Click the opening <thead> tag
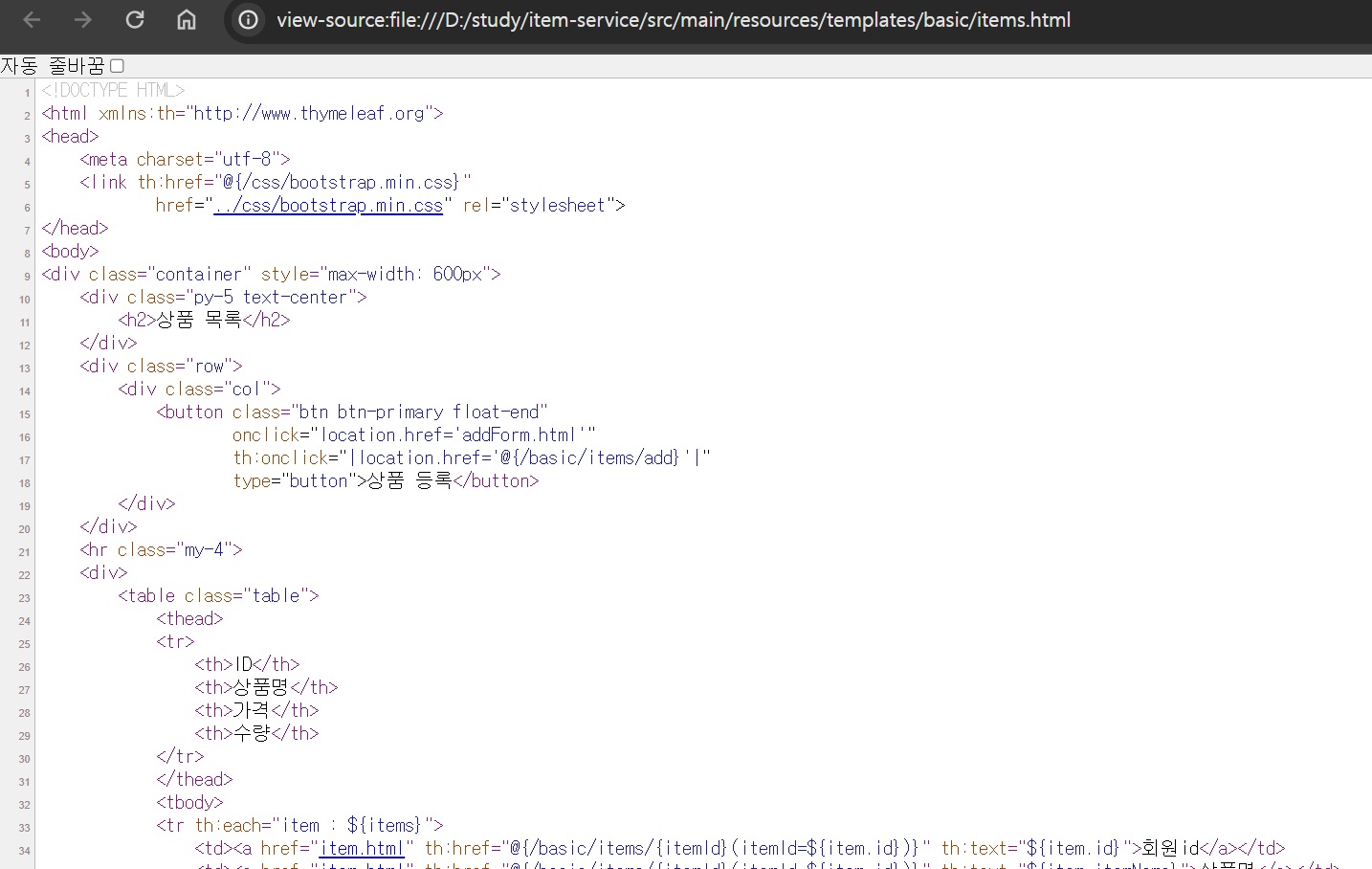The image size is (1372, 869). click(189, 619)
